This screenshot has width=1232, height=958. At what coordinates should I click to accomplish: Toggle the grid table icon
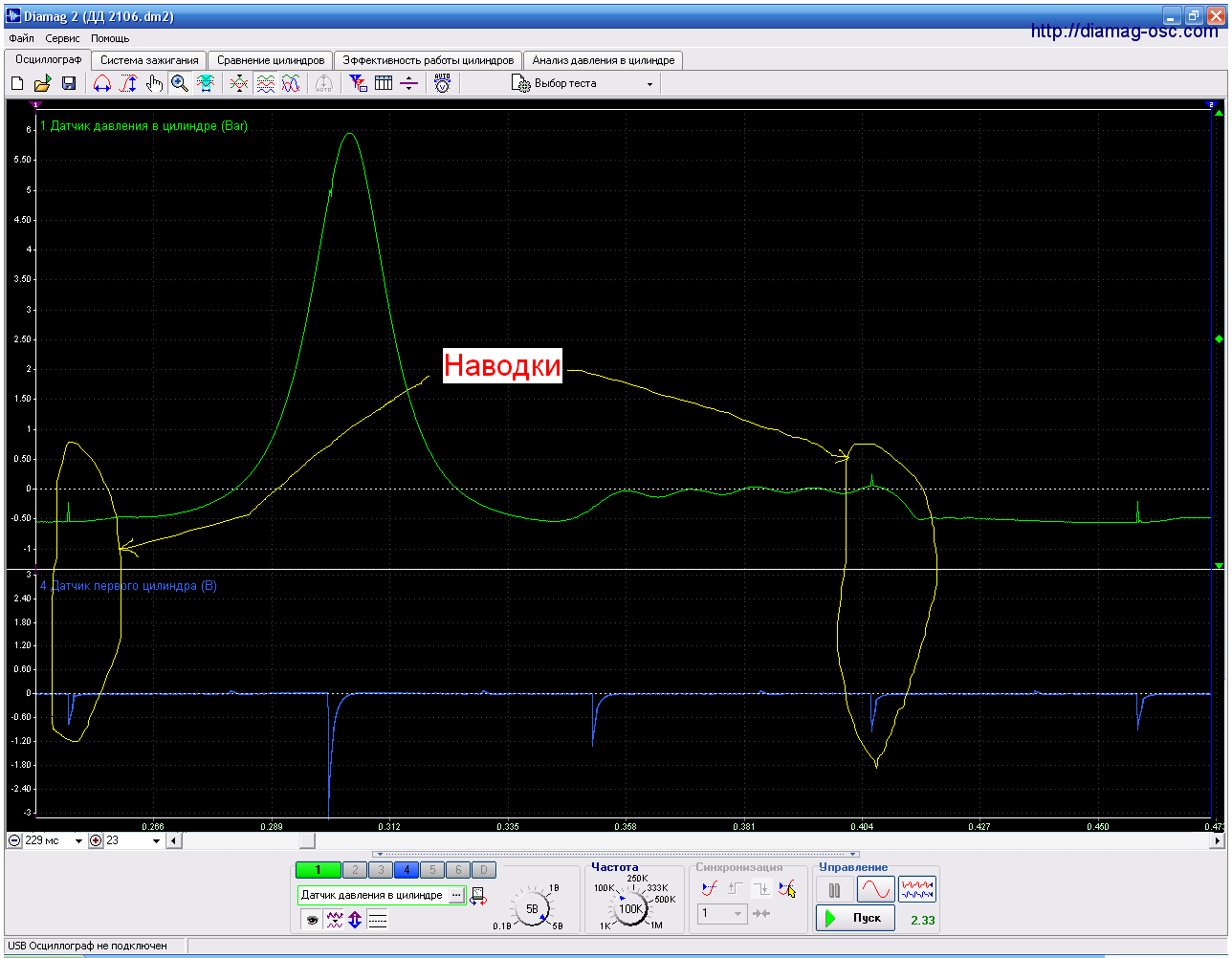pyautogui.click(x=384, y=84)
